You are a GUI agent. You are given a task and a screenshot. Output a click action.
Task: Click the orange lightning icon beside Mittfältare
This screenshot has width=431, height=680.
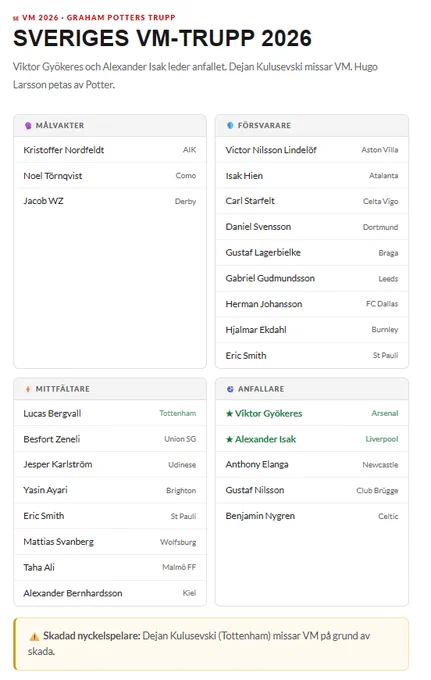[x=28, y=389]
